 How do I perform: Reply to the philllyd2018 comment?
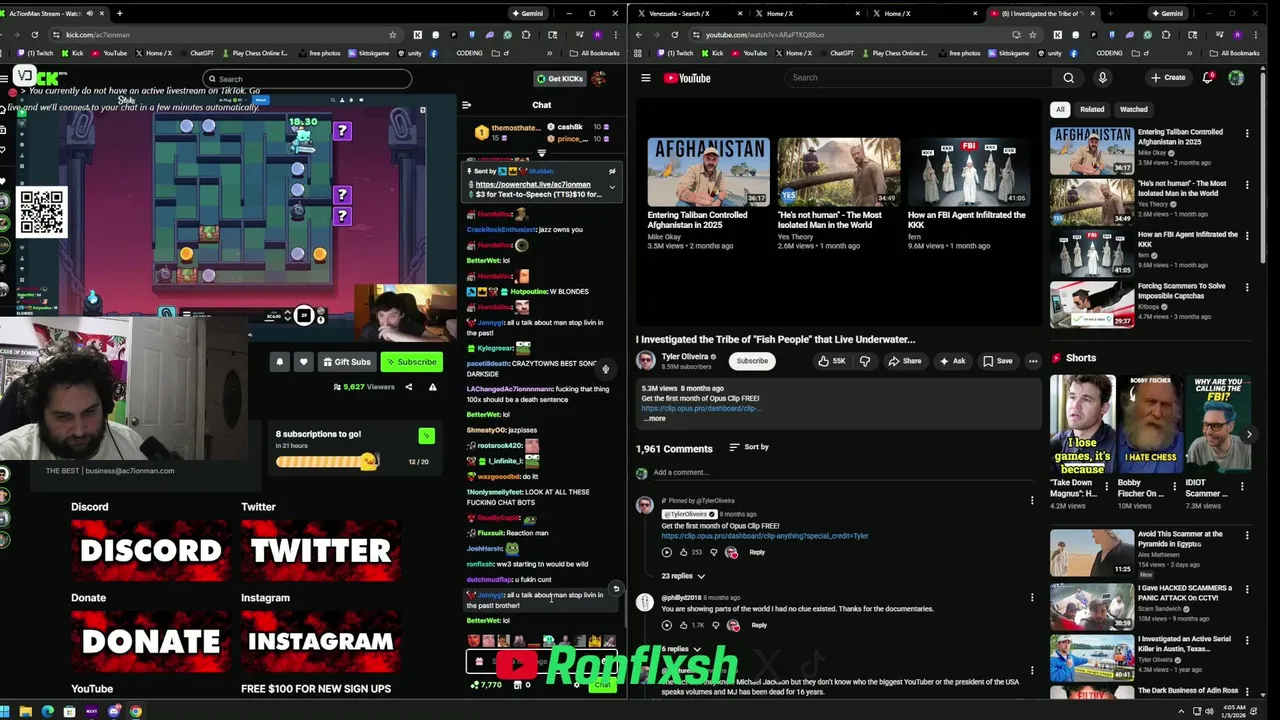point(759,625)
